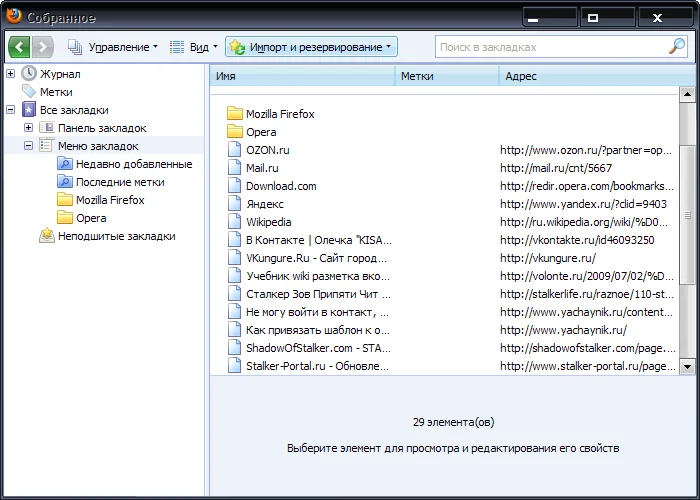Select the VKungure.Ru bookmark page icon
Image resolution: width=700 pixels, height=500 pixels.
(234, 258)
